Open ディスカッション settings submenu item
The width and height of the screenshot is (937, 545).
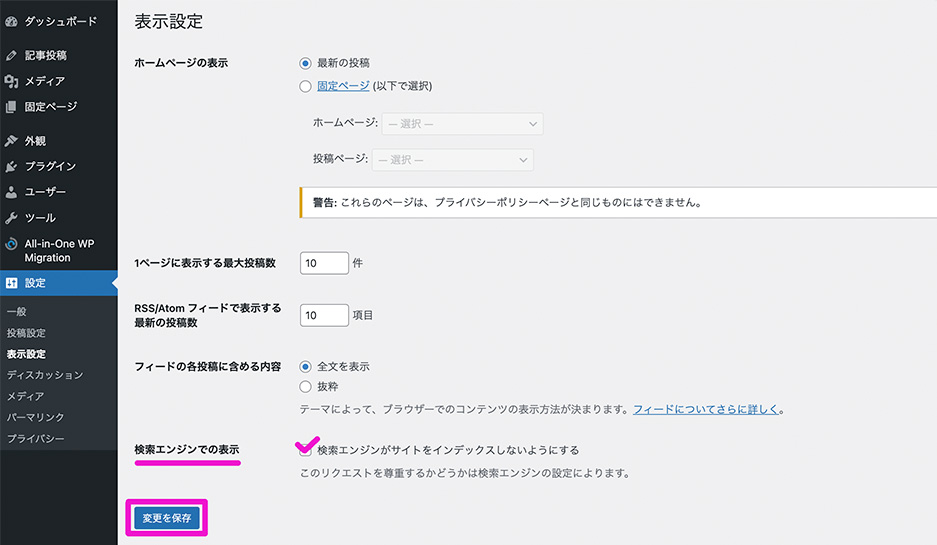(x=44, y=375)
